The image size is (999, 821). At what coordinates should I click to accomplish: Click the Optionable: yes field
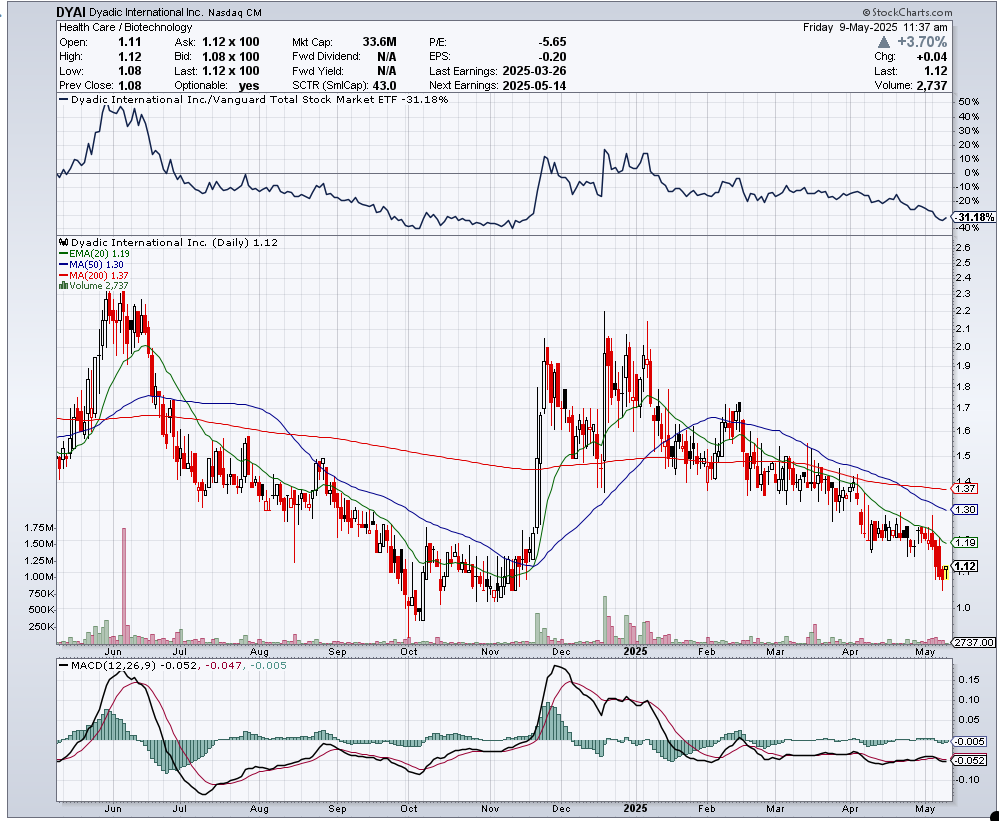tap(217, 85)
